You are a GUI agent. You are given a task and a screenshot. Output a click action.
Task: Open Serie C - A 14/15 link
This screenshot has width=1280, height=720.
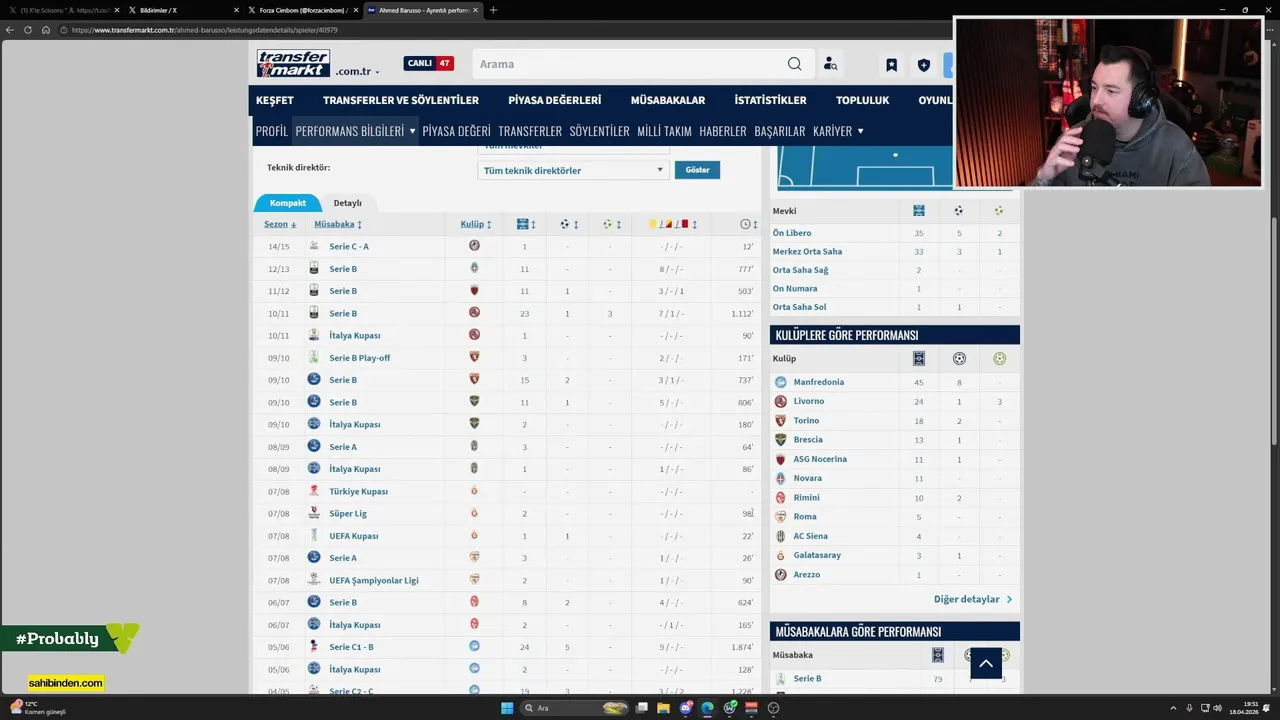pyautogui.click(x=349, y=247)
